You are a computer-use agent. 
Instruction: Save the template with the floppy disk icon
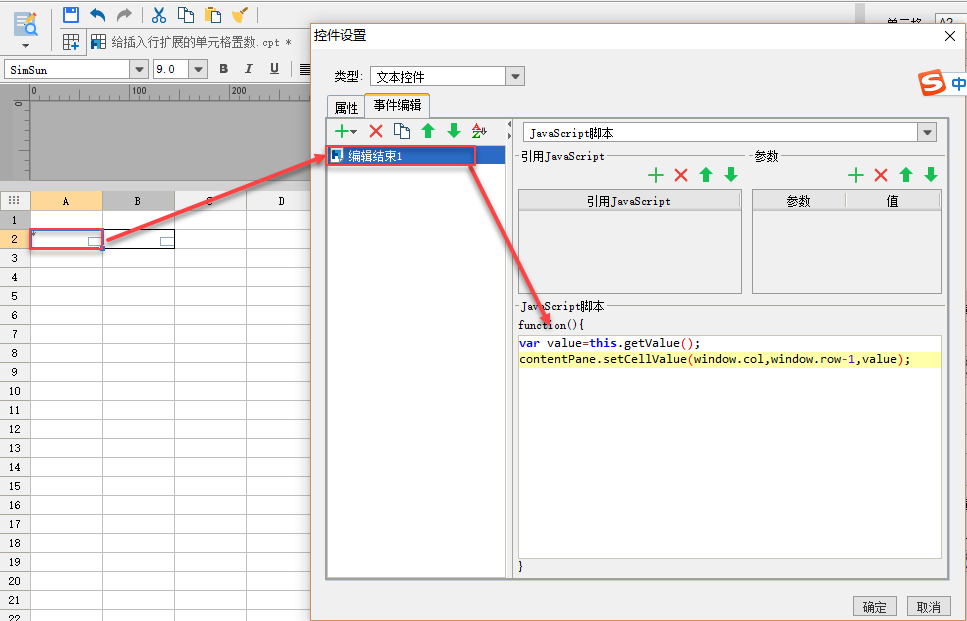pos(71,14)
